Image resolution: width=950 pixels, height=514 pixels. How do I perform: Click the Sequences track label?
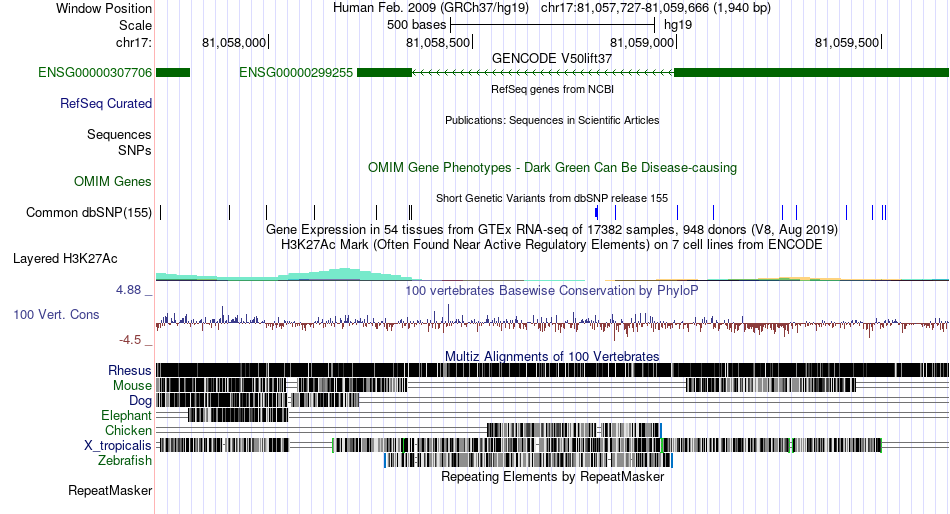(119, 135)
